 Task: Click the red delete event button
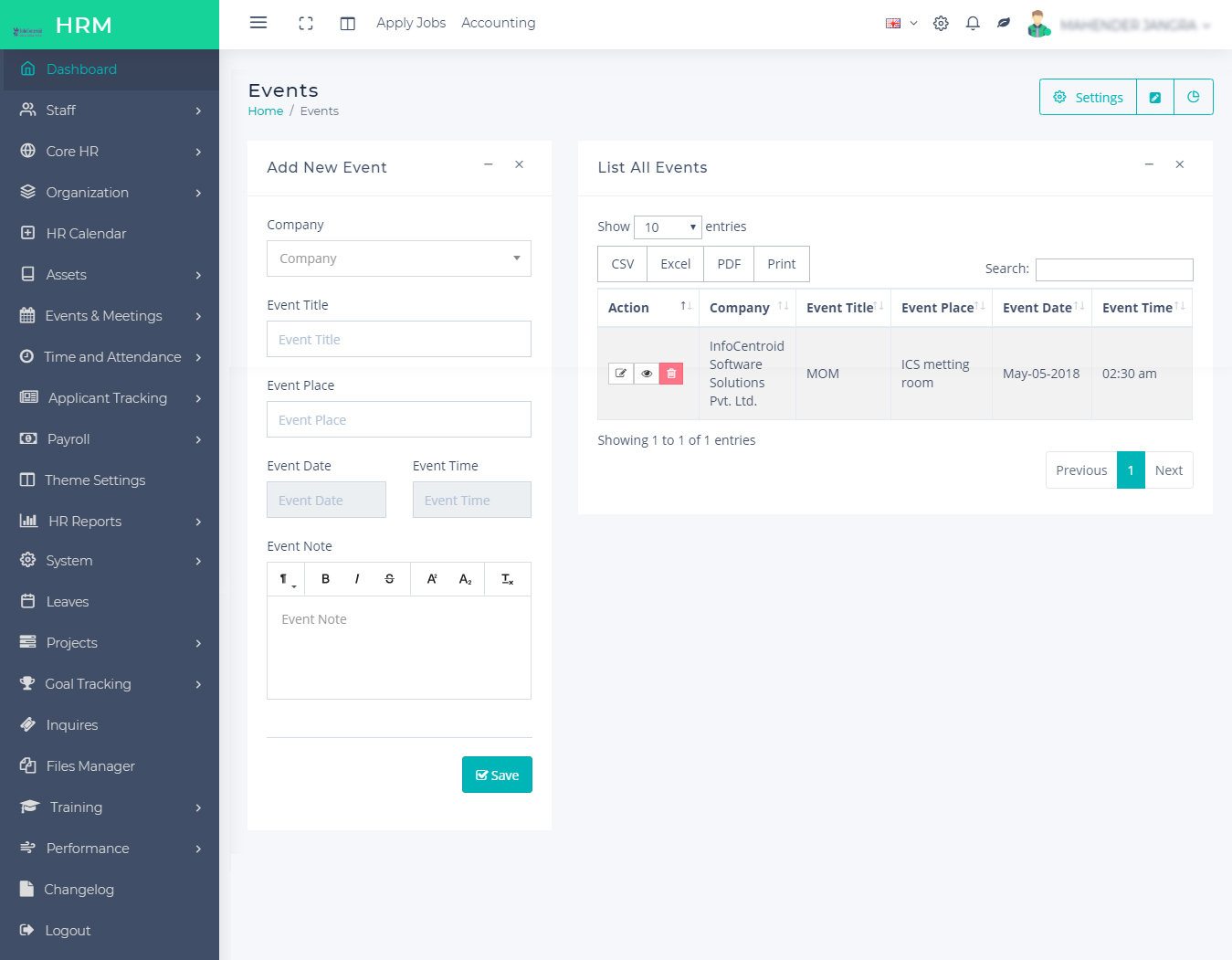point(671,374)
